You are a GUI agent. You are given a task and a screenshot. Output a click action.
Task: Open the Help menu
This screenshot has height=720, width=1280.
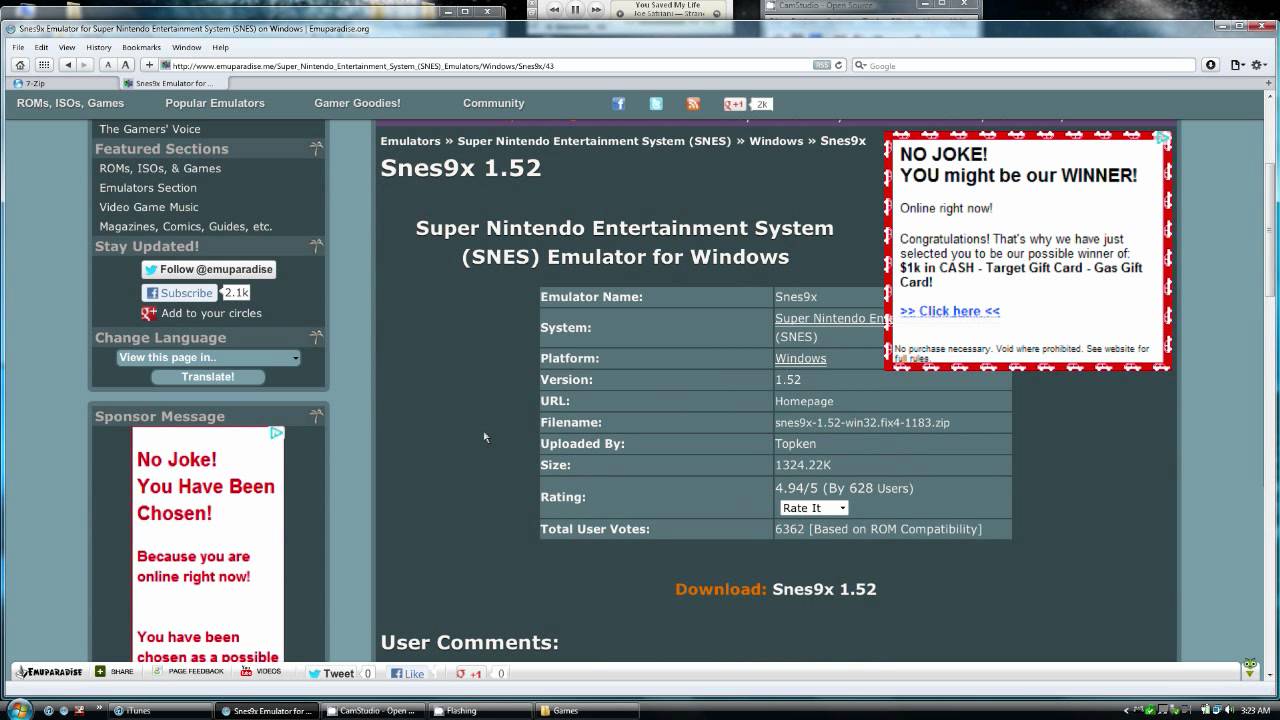(220, 47)
